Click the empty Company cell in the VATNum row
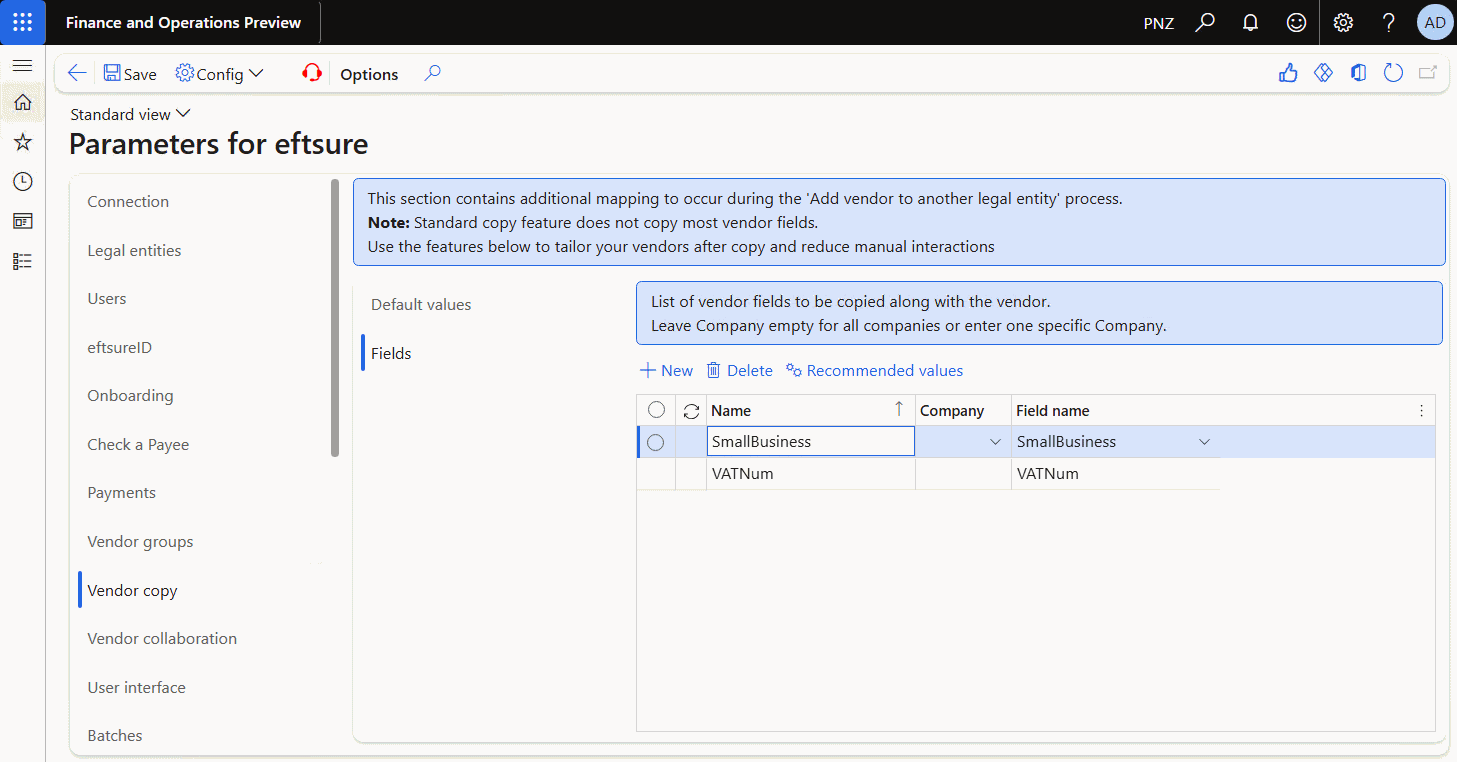 pyautogui.click(x=963, y=474)
